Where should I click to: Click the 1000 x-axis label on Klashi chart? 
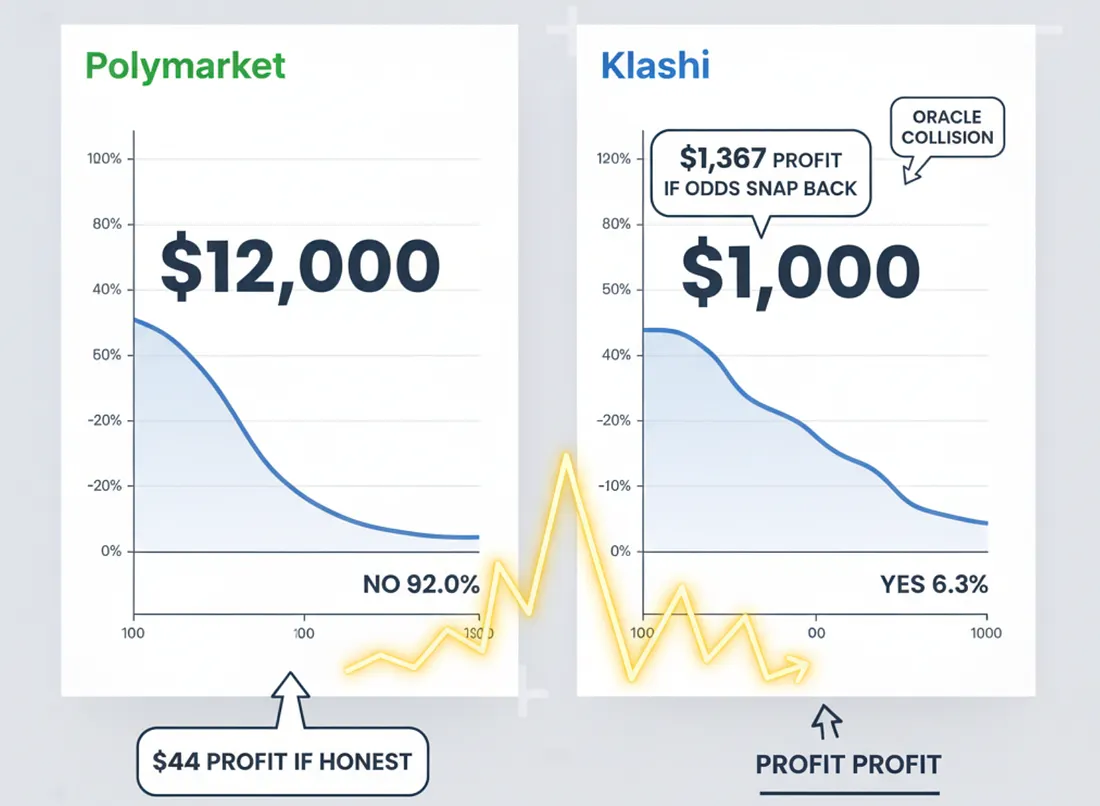pyautogui.click(x=987, y=632)
